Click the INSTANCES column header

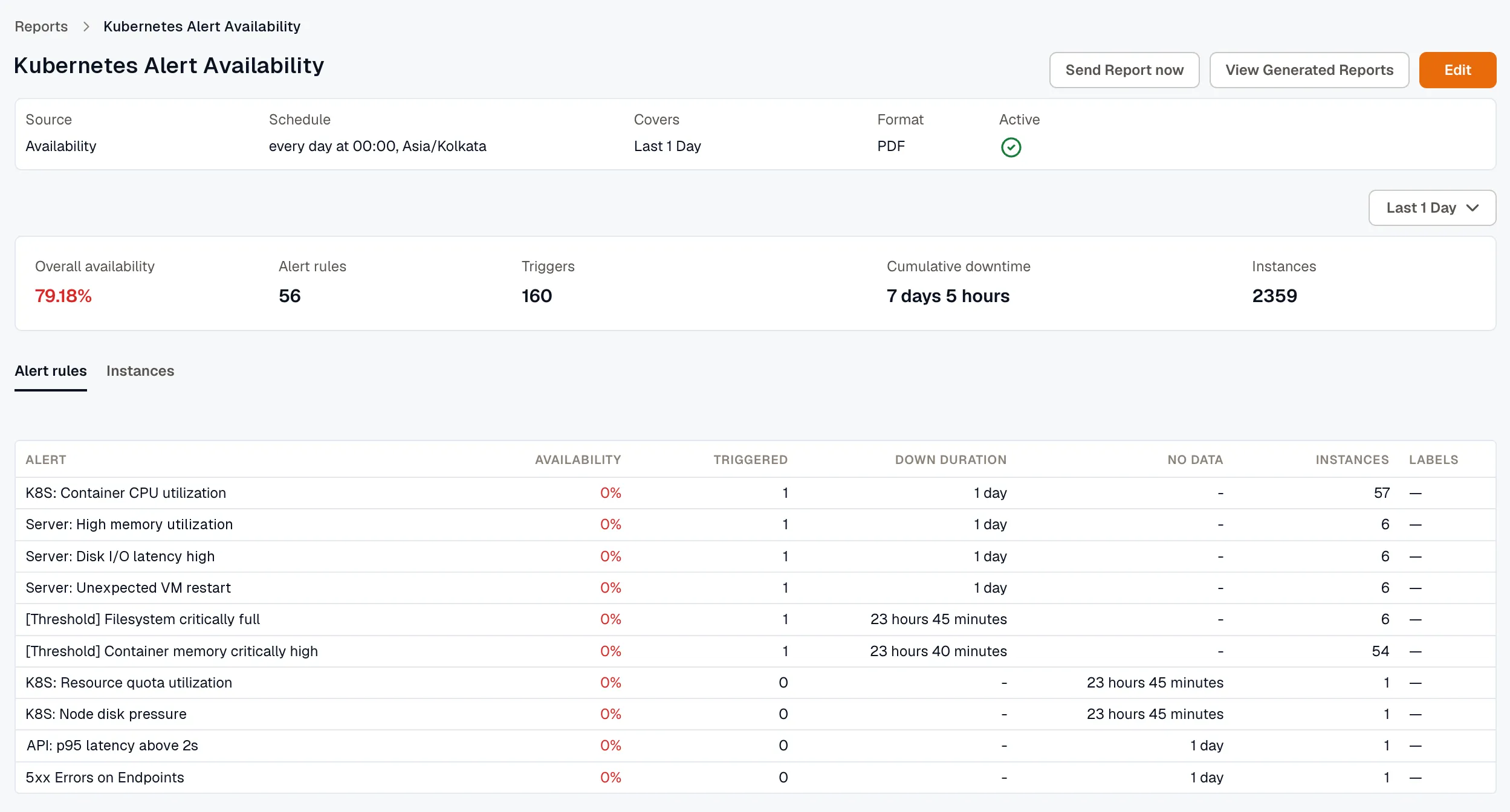(1352, 460)
